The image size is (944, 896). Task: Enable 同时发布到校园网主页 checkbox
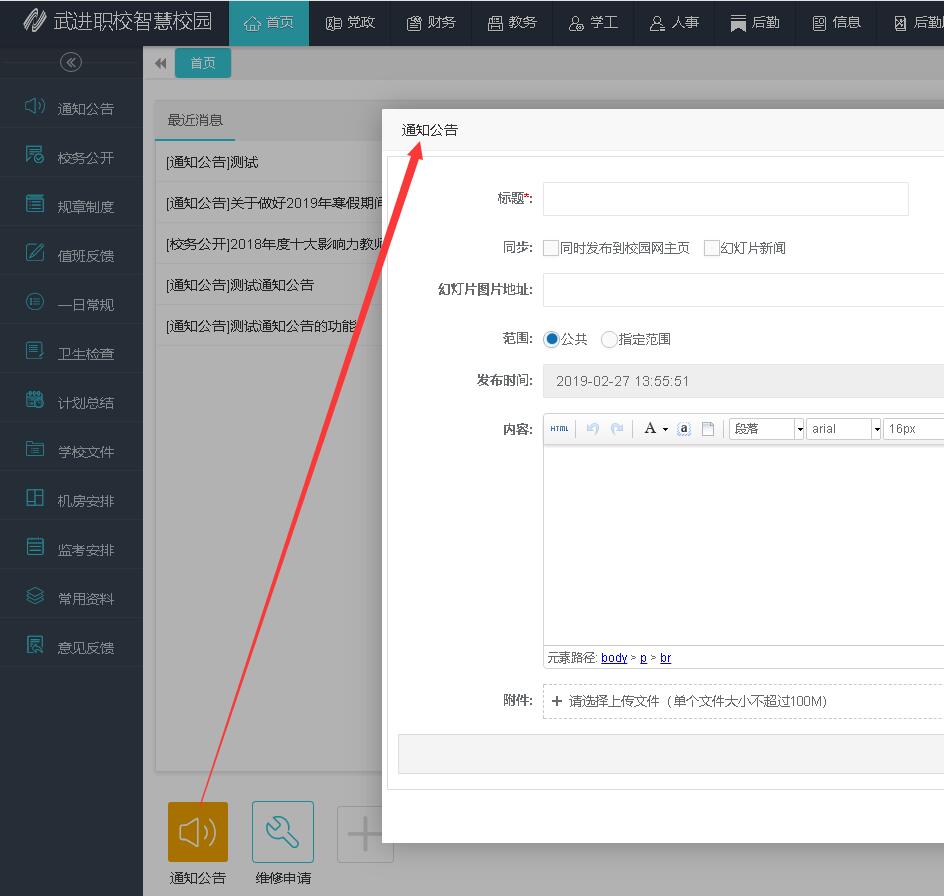point(550,248)
